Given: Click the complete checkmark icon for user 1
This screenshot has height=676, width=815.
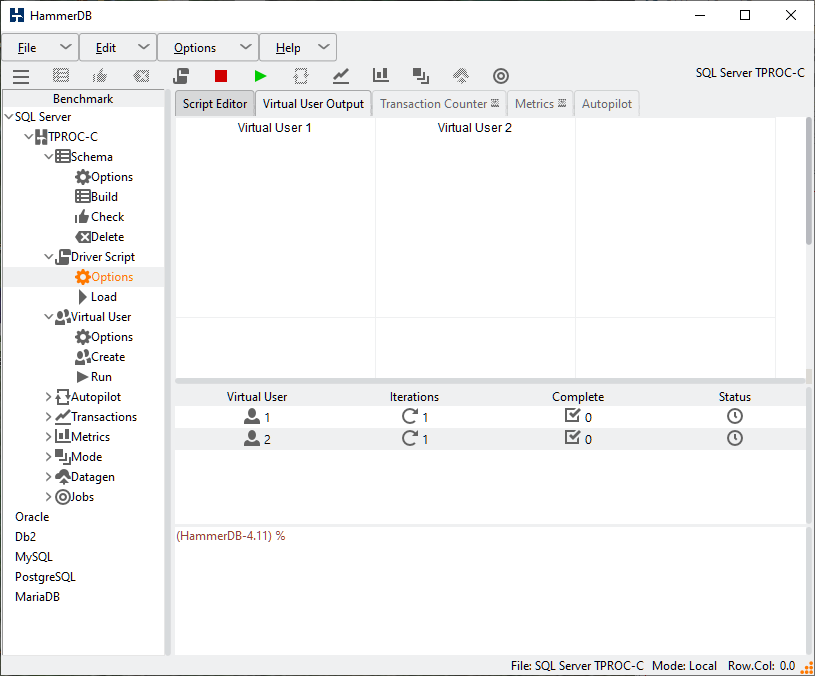Looking at the screenshot, I should point(572,415).
